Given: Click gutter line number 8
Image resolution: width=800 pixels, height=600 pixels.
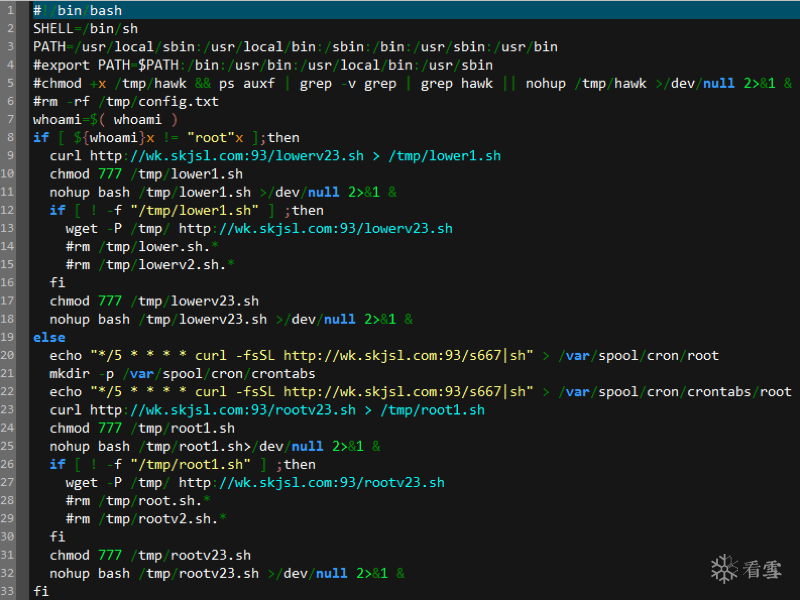Looking at the screenshot, I should (x=11, y=137).
